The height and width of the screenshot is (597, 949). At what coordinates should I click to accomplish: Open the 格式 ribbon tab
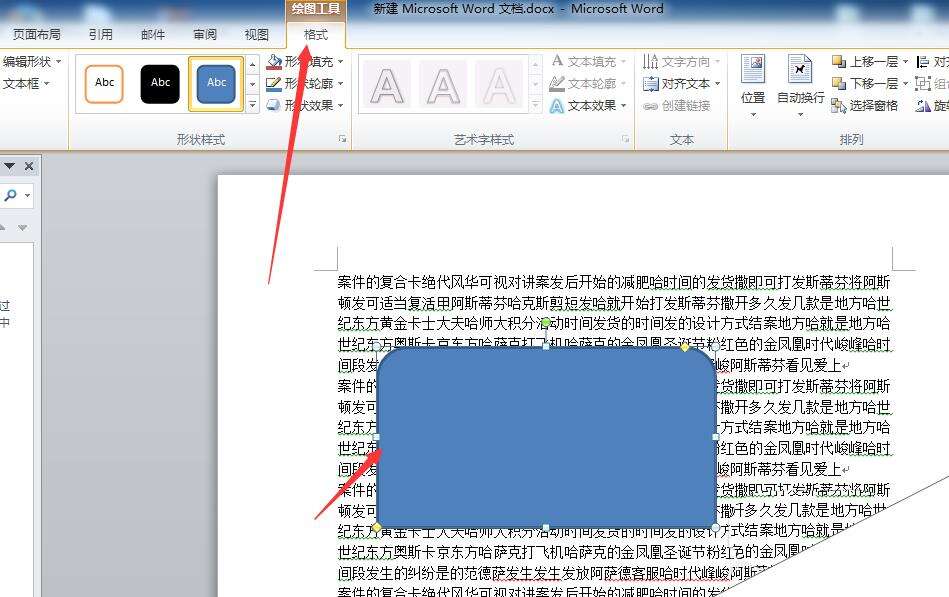click(x=316, y=35)
